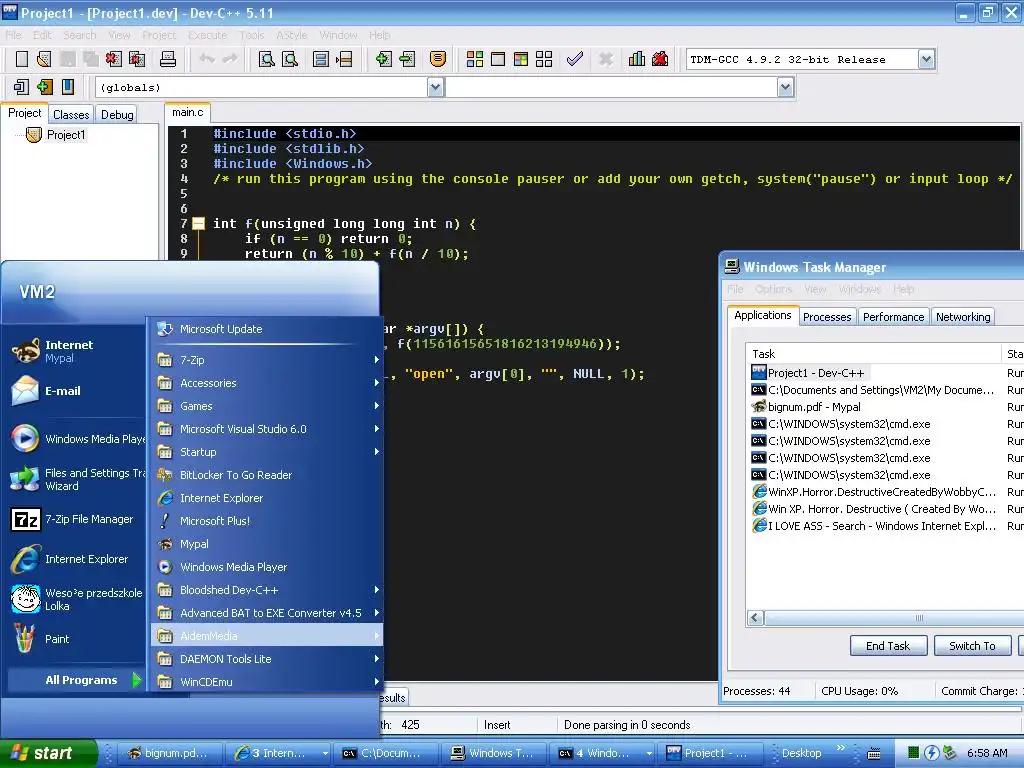Launch Microsoft Update from All Programs list
This screenshot has height=768, width=1024.
[x=266, y=329]
